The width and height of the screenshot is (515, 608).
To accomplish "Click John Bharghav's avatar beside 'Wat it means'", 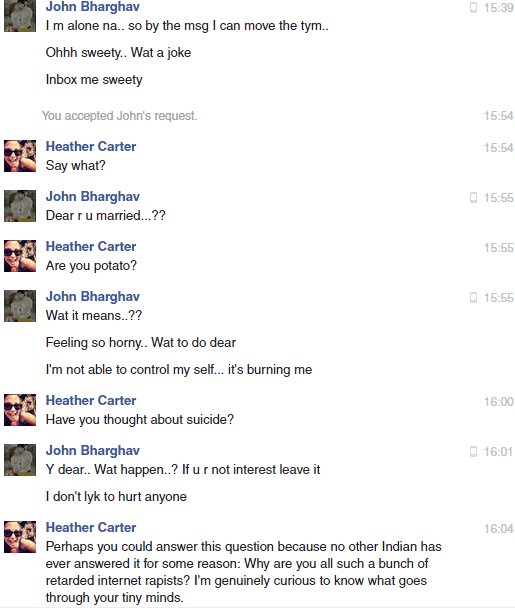I will (20, 306).
